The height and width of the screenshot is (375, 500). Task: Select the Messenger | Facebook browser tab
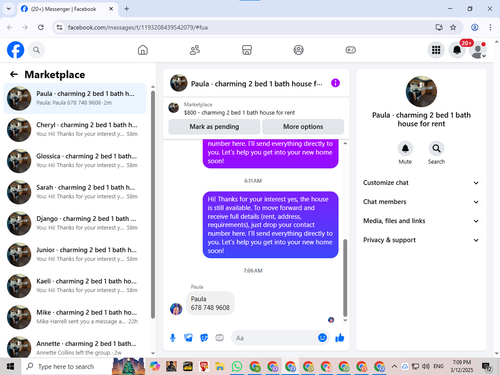67,9
